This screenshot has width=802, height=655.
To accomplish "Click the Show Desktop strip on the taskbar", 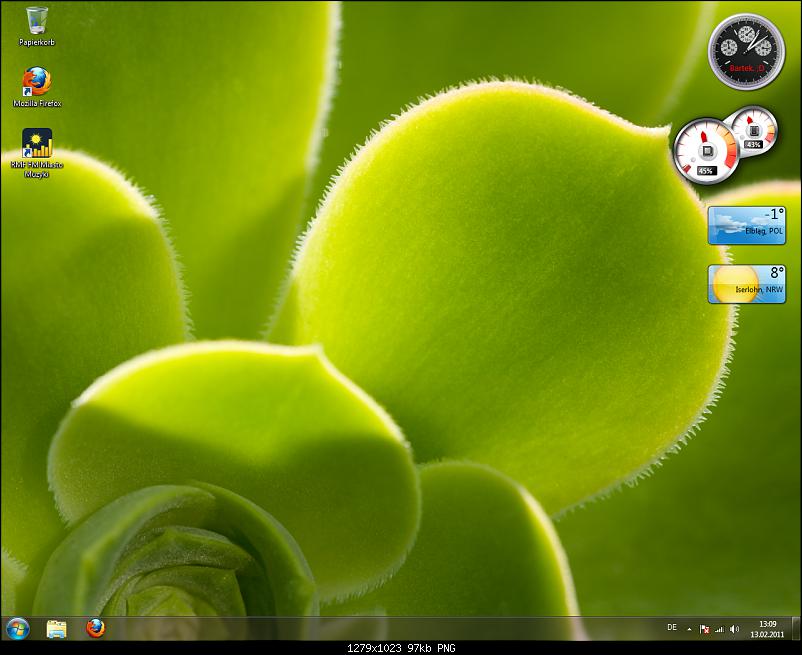I will (x=795, y=628).
